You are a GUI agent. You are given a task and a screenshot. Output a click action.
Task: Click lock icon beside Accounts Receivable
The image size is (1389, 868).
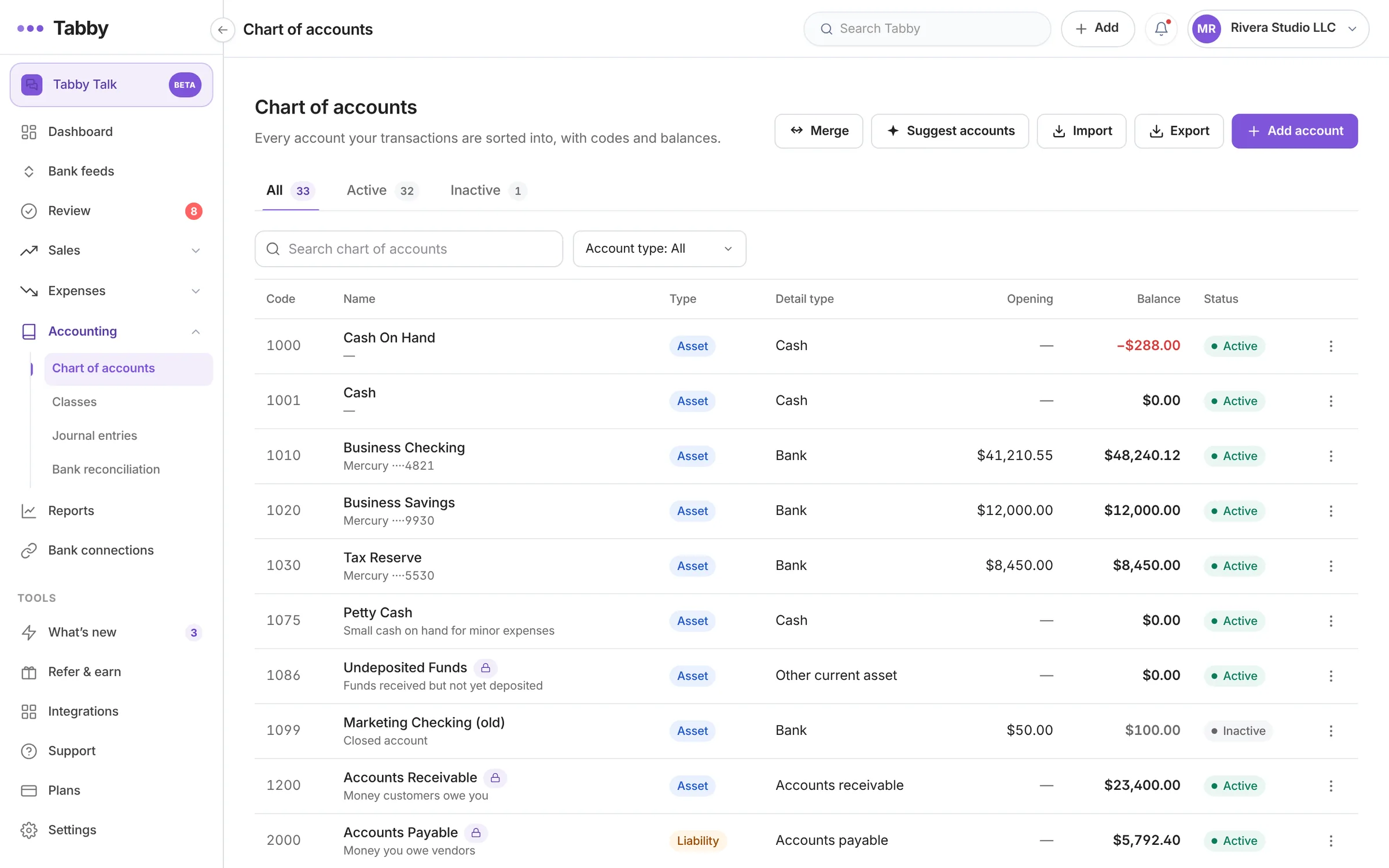(x=495, y=778)
